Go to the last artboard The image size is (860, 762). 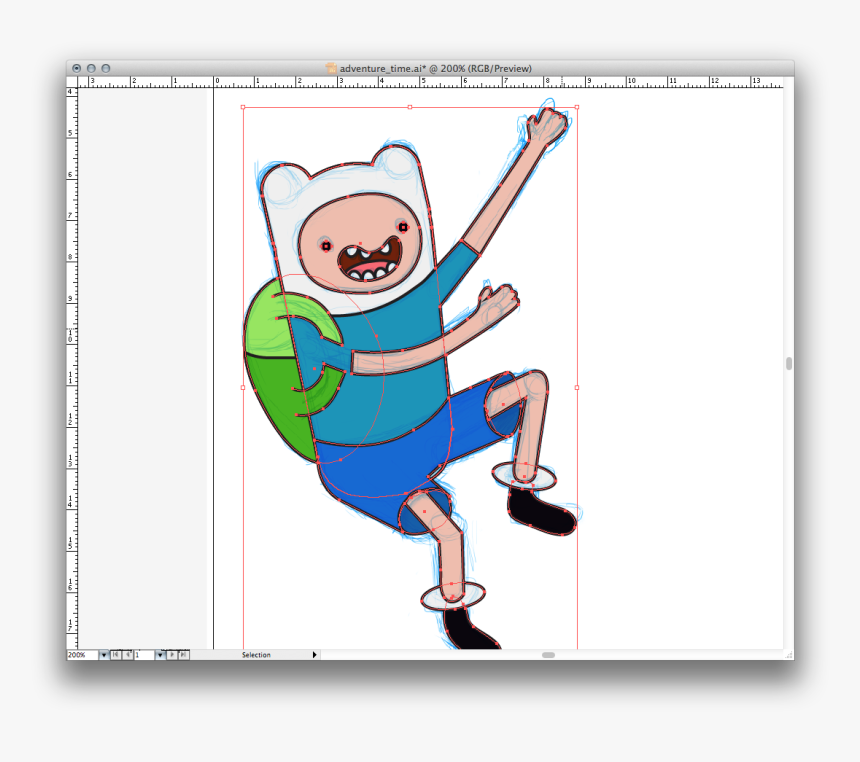click(184, 655)
